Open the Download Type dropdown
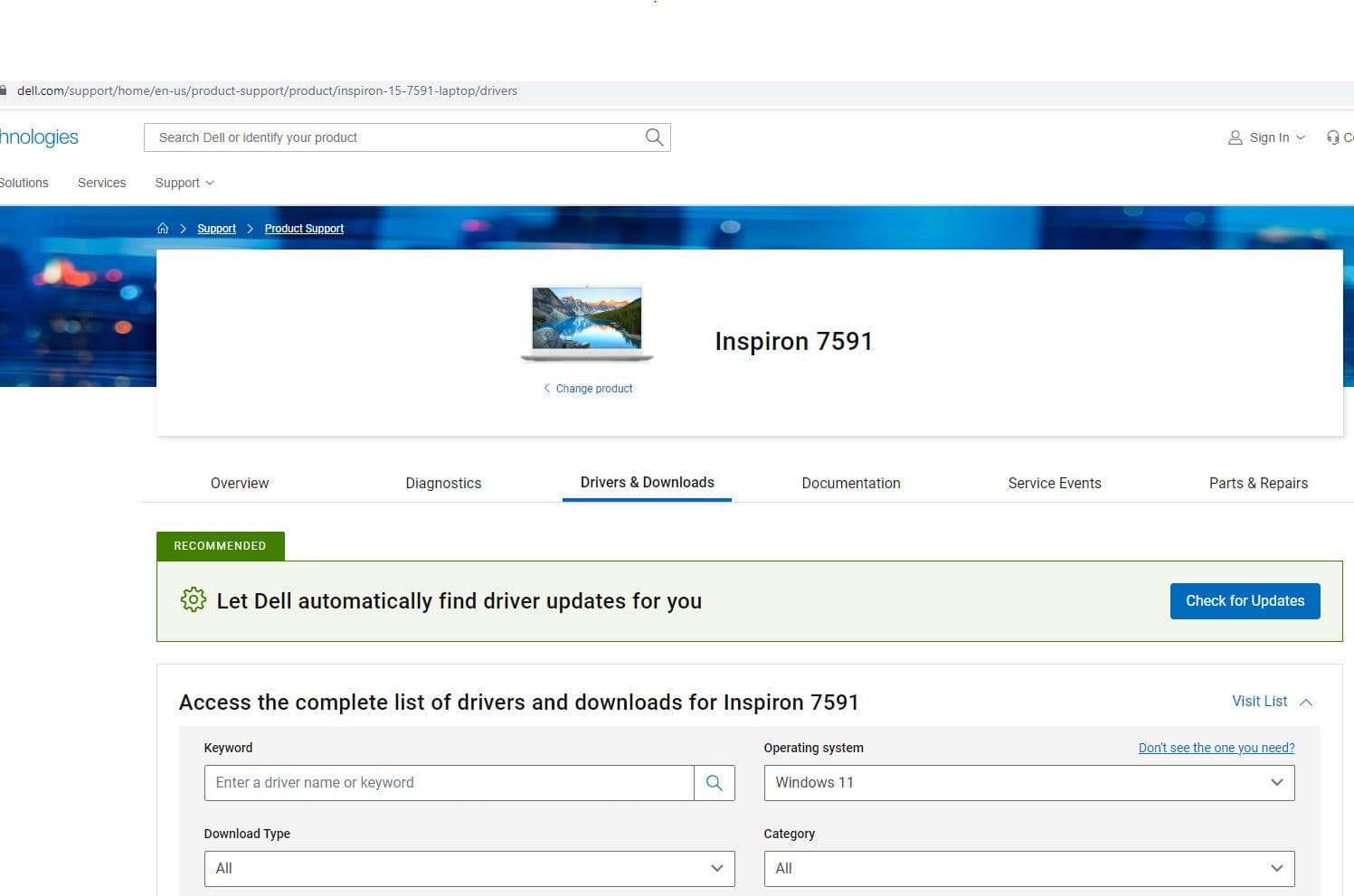Image resolution: width=1354 pixels, height=896 pixels. (469, 869)
